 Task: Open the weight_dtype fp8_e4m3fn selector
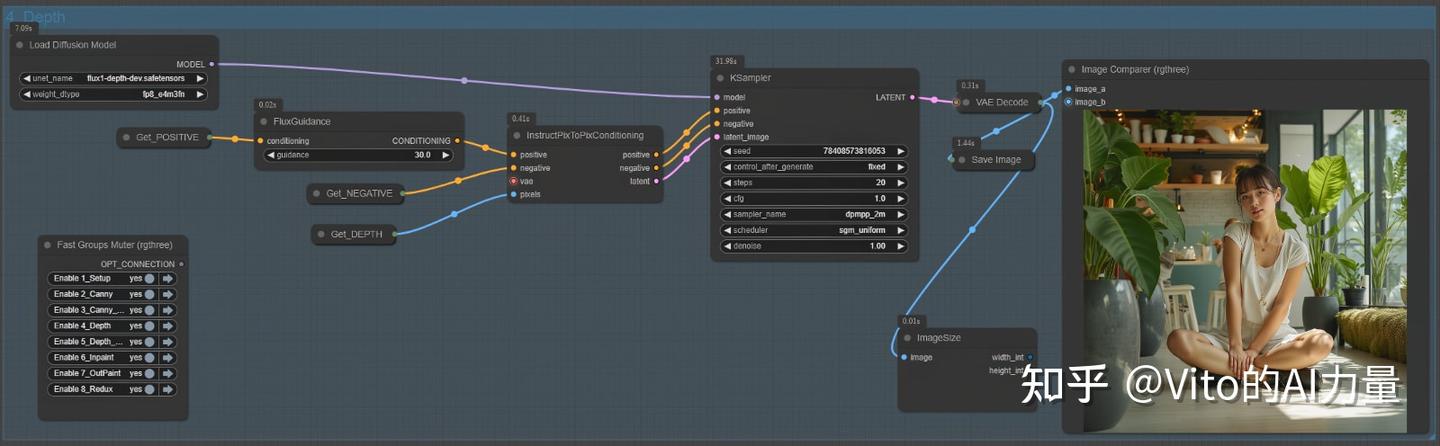113,94
